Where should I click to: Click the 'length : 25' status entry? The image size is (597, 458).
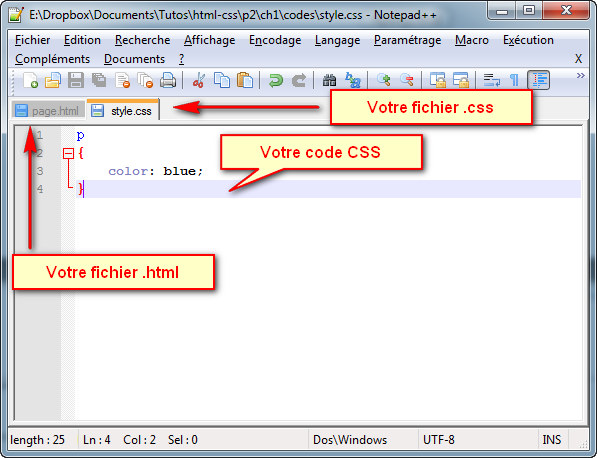(37, 440)
